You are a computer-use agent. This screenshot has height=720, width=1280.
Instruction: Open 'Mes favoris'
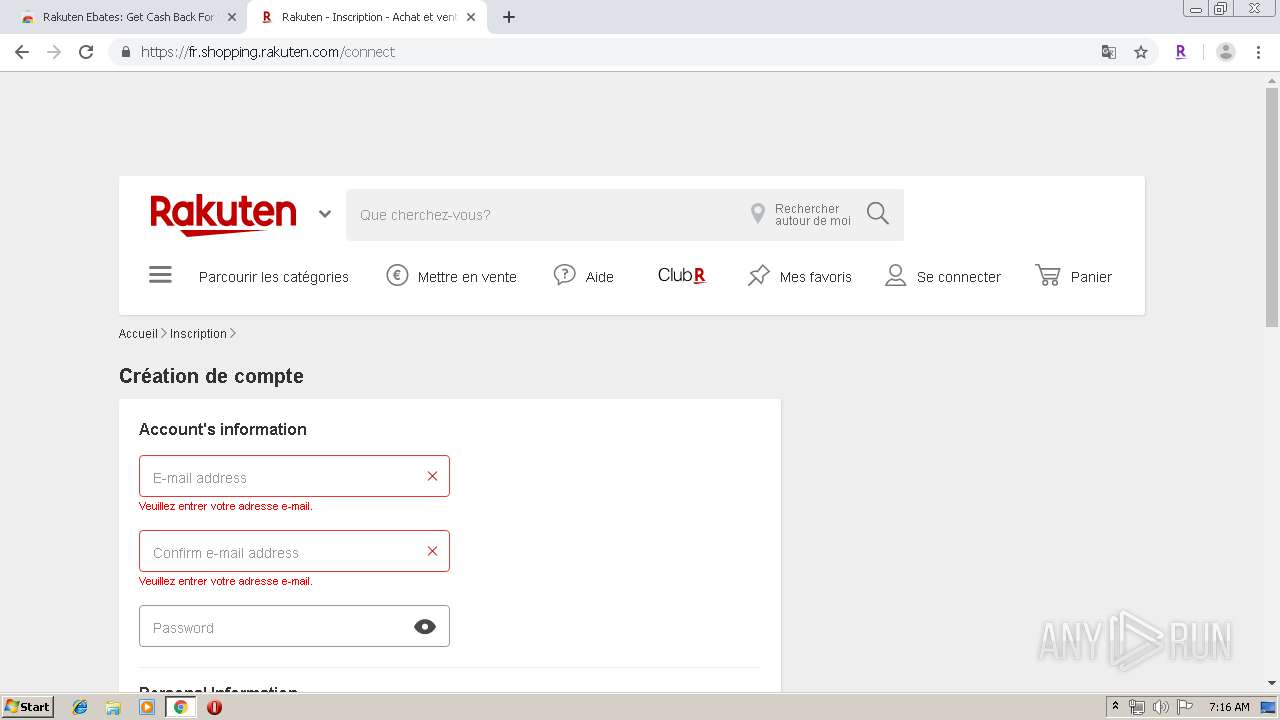click(816, 277)
